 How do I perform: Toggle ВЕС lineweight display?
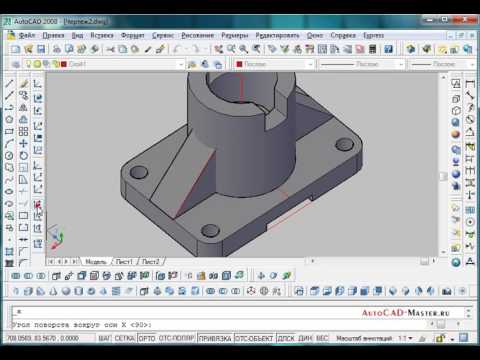pyautogui.click(x=322, y=338)
